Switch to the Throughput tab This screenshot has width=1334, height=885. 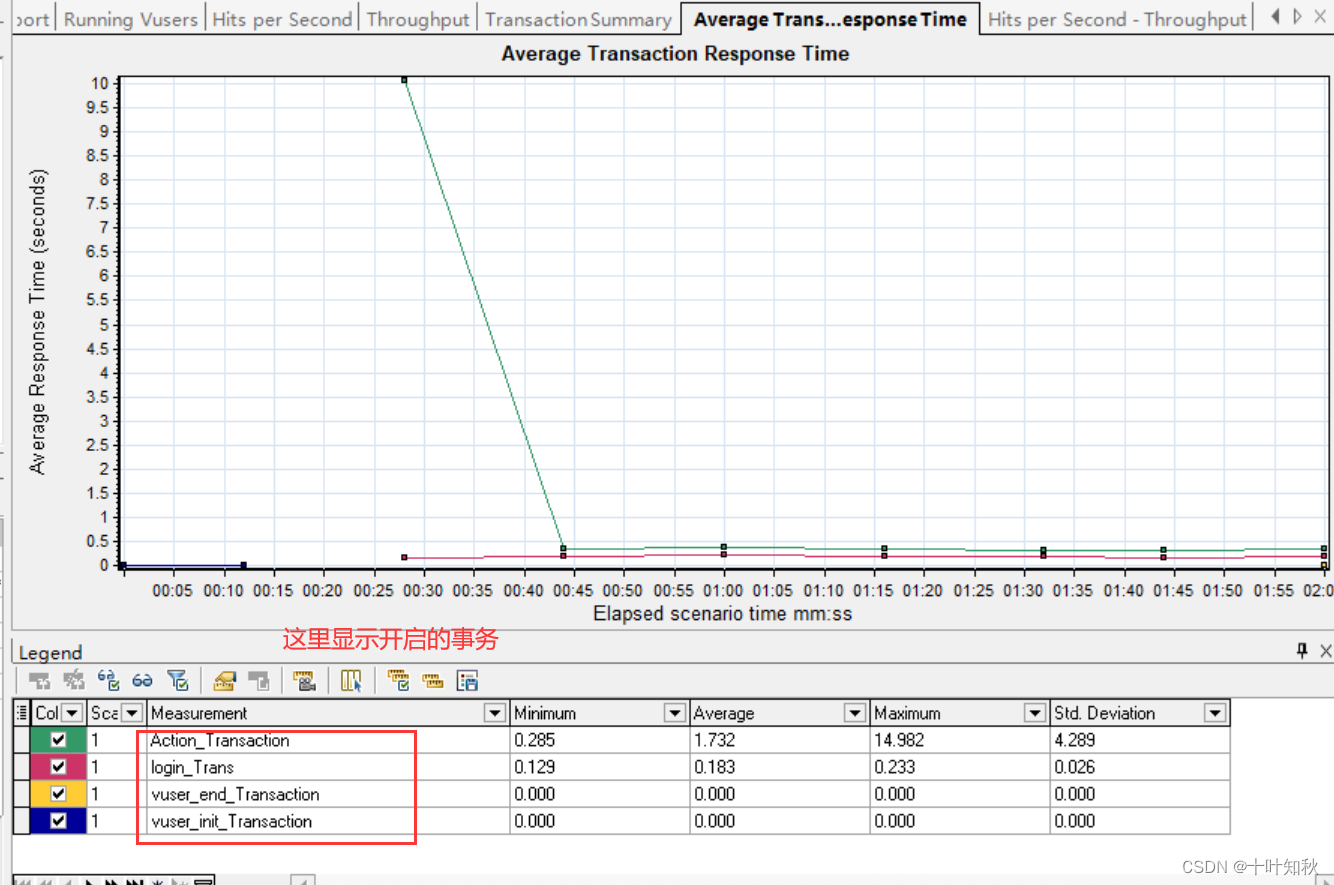click(x=418, y=19)
